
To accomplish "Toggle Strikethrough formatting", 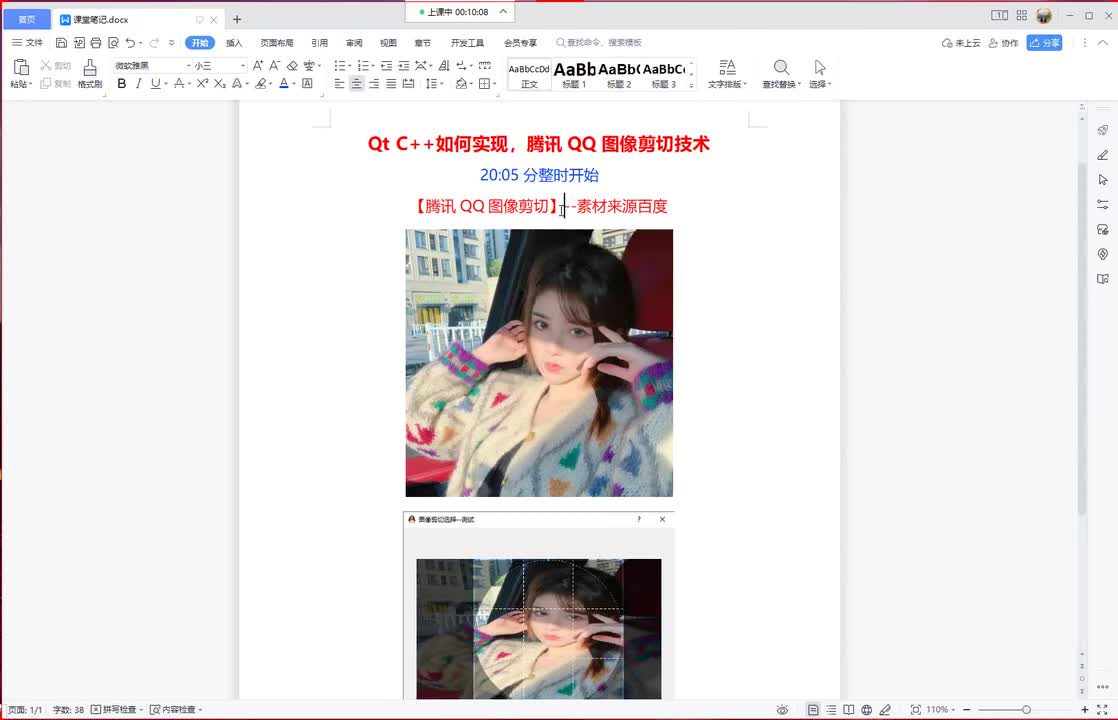I will coord(179,83).
